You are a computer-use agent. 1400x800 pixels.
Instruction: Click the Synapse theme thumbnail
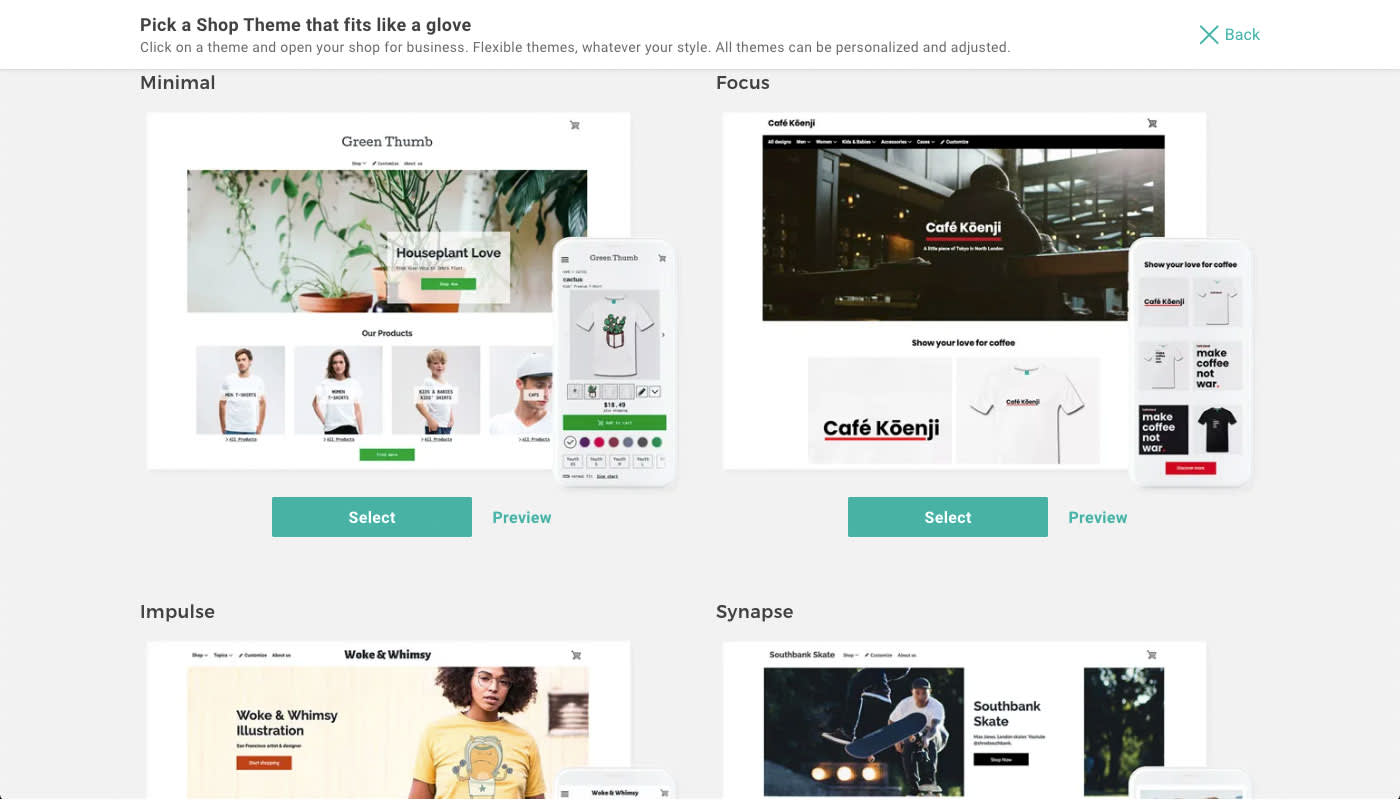[964, 719]
